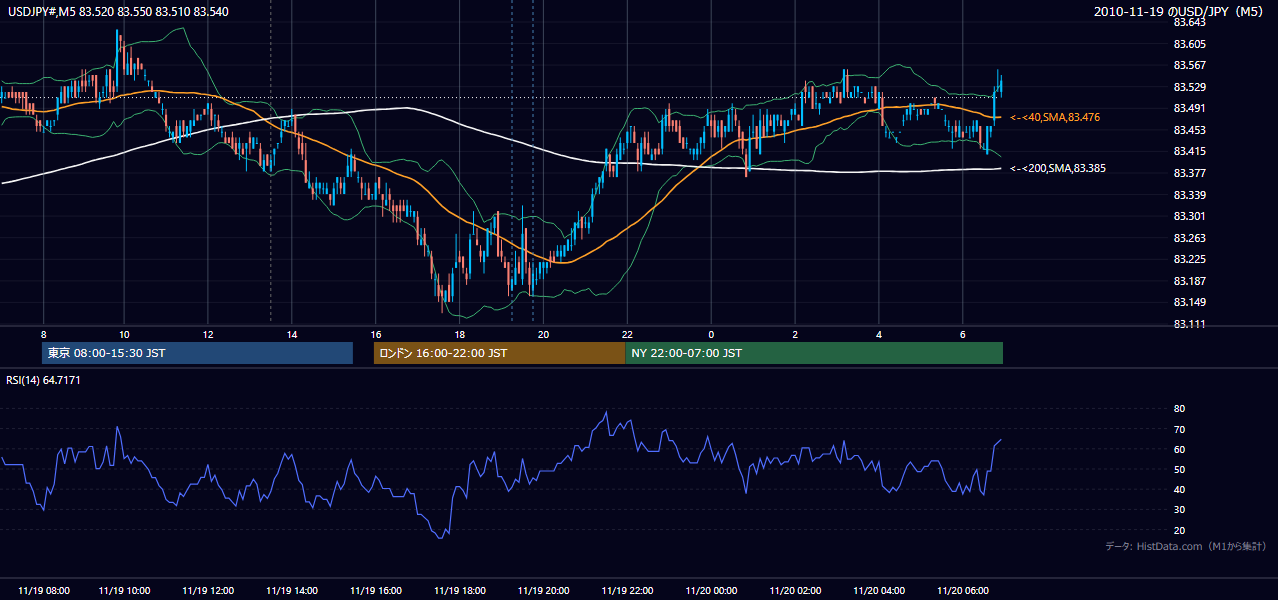
Task: Click the hour 18 label under the price chart
Action: [459, 334]
